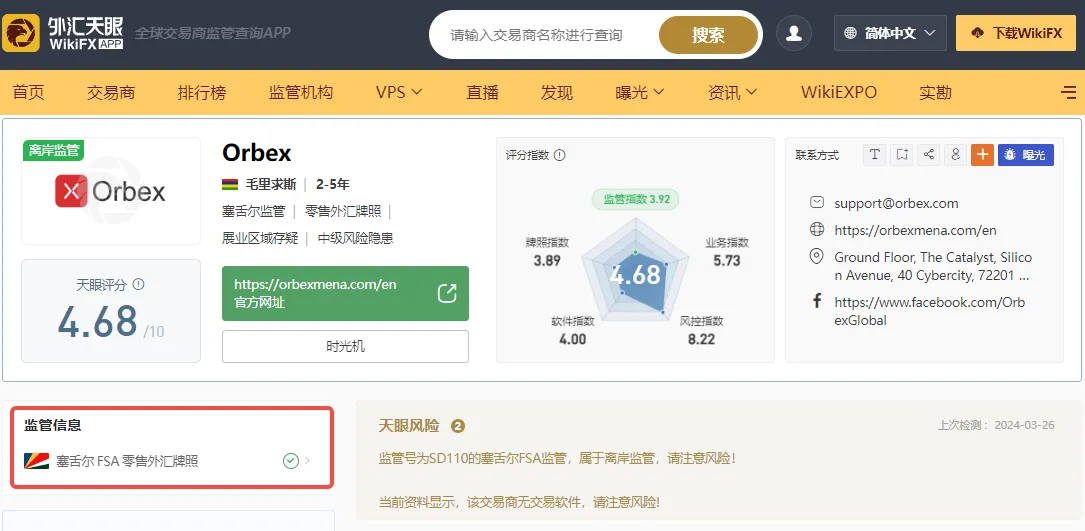Open 直播 navigation item
The width and height of the screenshot is (1085, 531).
482,92
